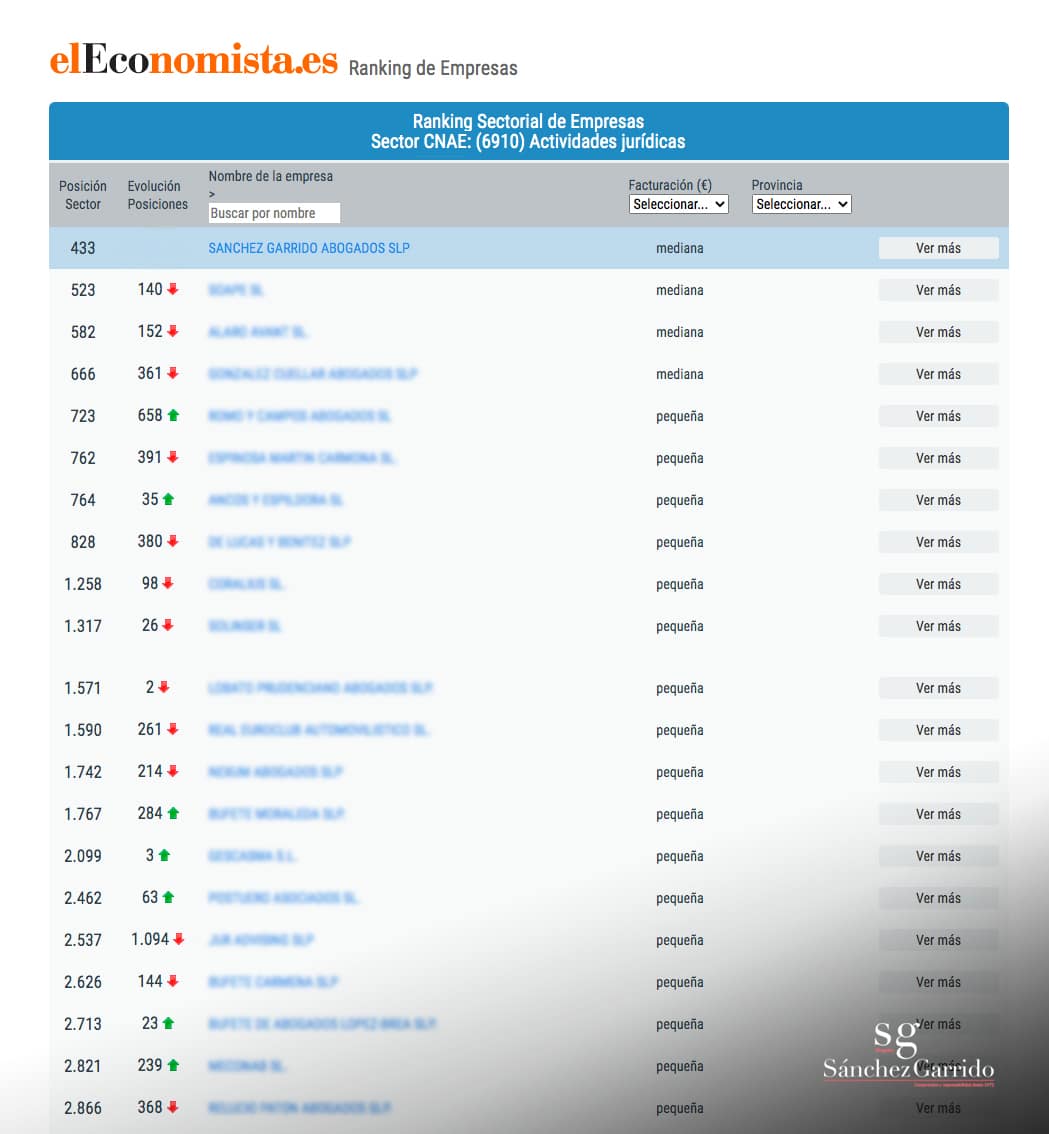Click the position number 2.866

coord(82,1108)
